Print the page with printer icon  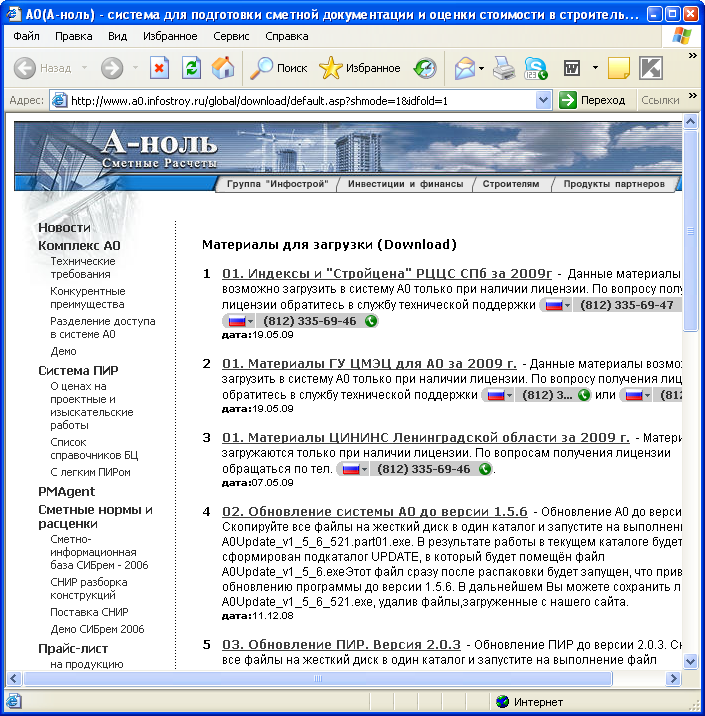[x=504, y=68]
